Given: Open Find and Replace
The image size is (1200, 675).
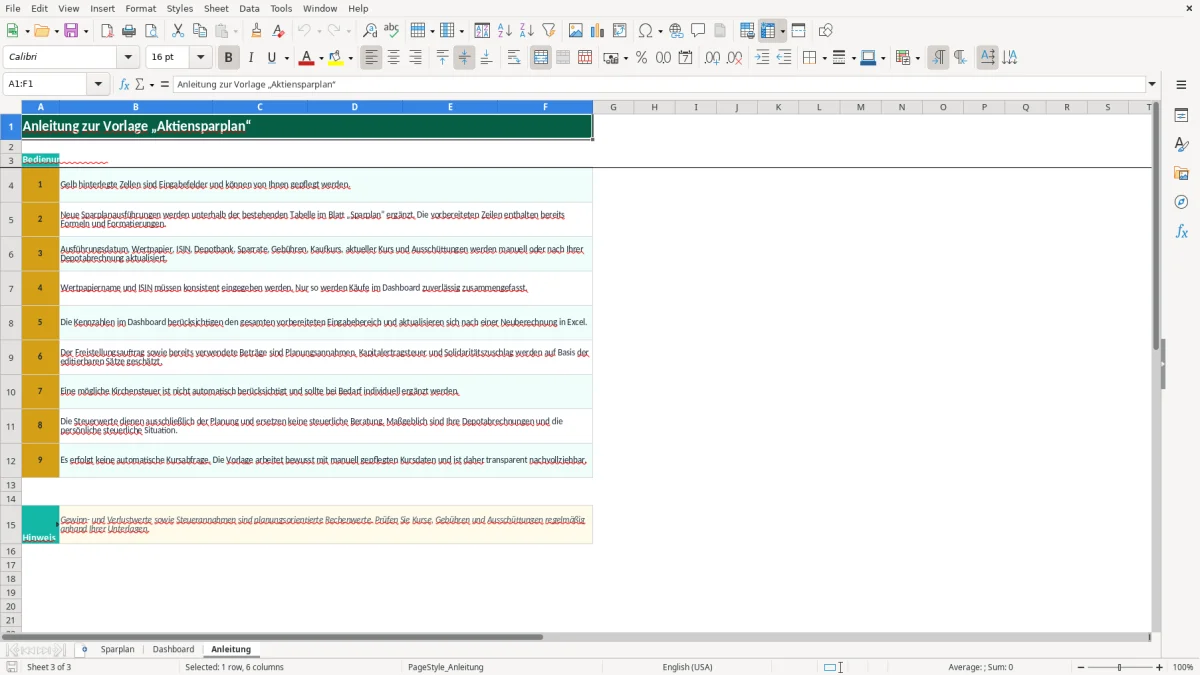Looking at the screenshot, I should (370, 31).
